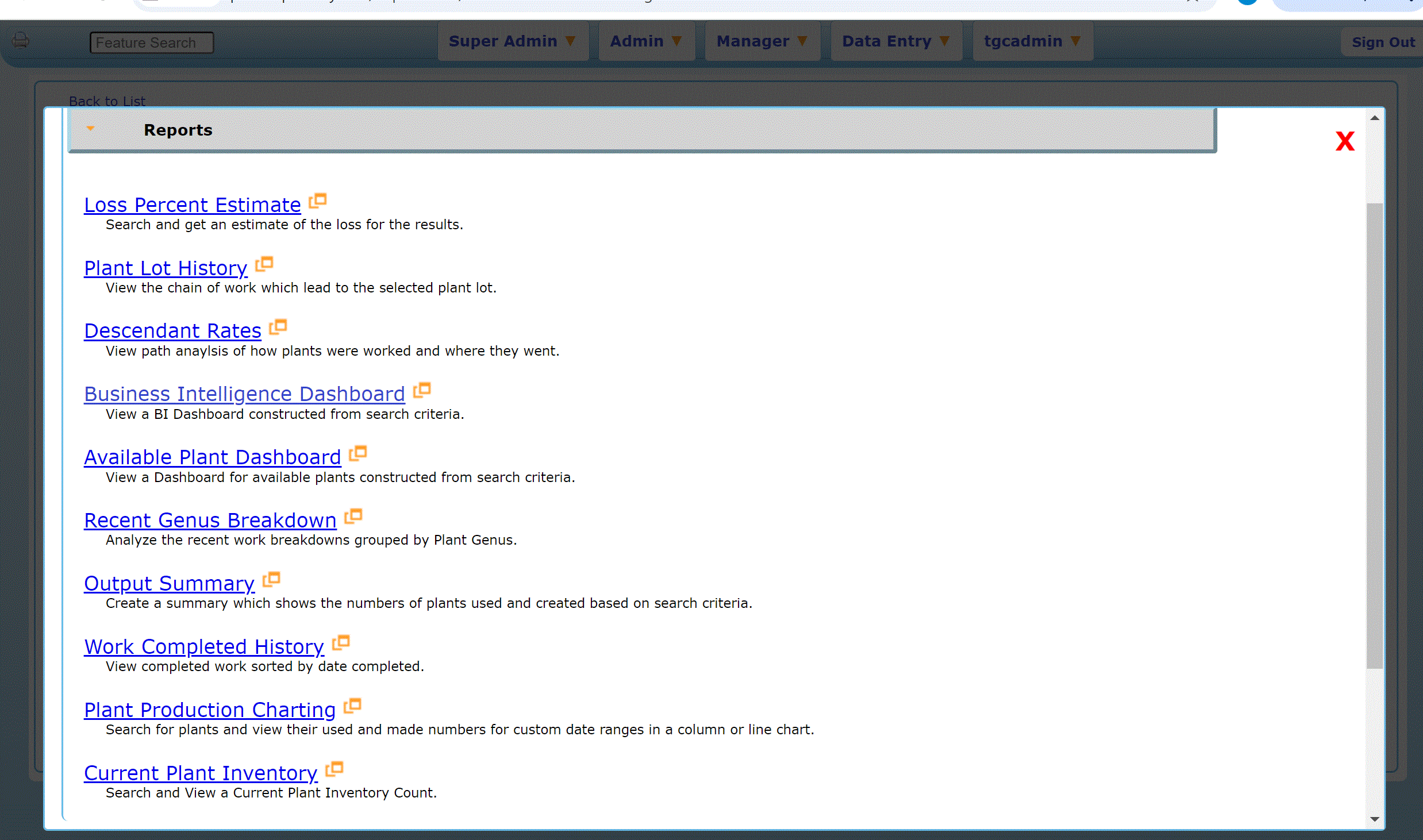Open Output Summary new-window icon
The width and height of the screenshot is (1423, 840).
(x=271, y=580)
